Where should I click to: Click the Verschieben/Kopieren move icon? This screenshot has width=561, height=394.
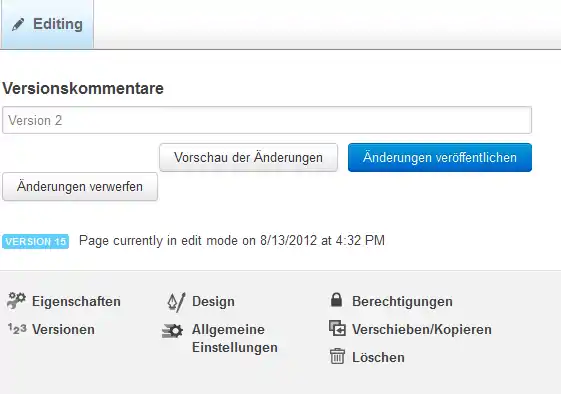click(x=337, y=328)
